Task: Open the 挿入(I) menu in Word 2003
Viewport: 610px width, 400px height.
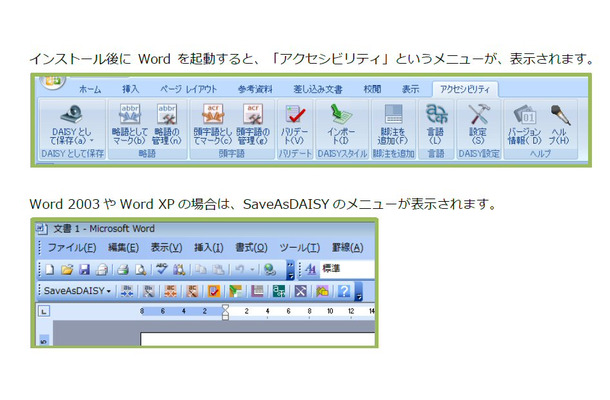Action: [x=209, y=247]
